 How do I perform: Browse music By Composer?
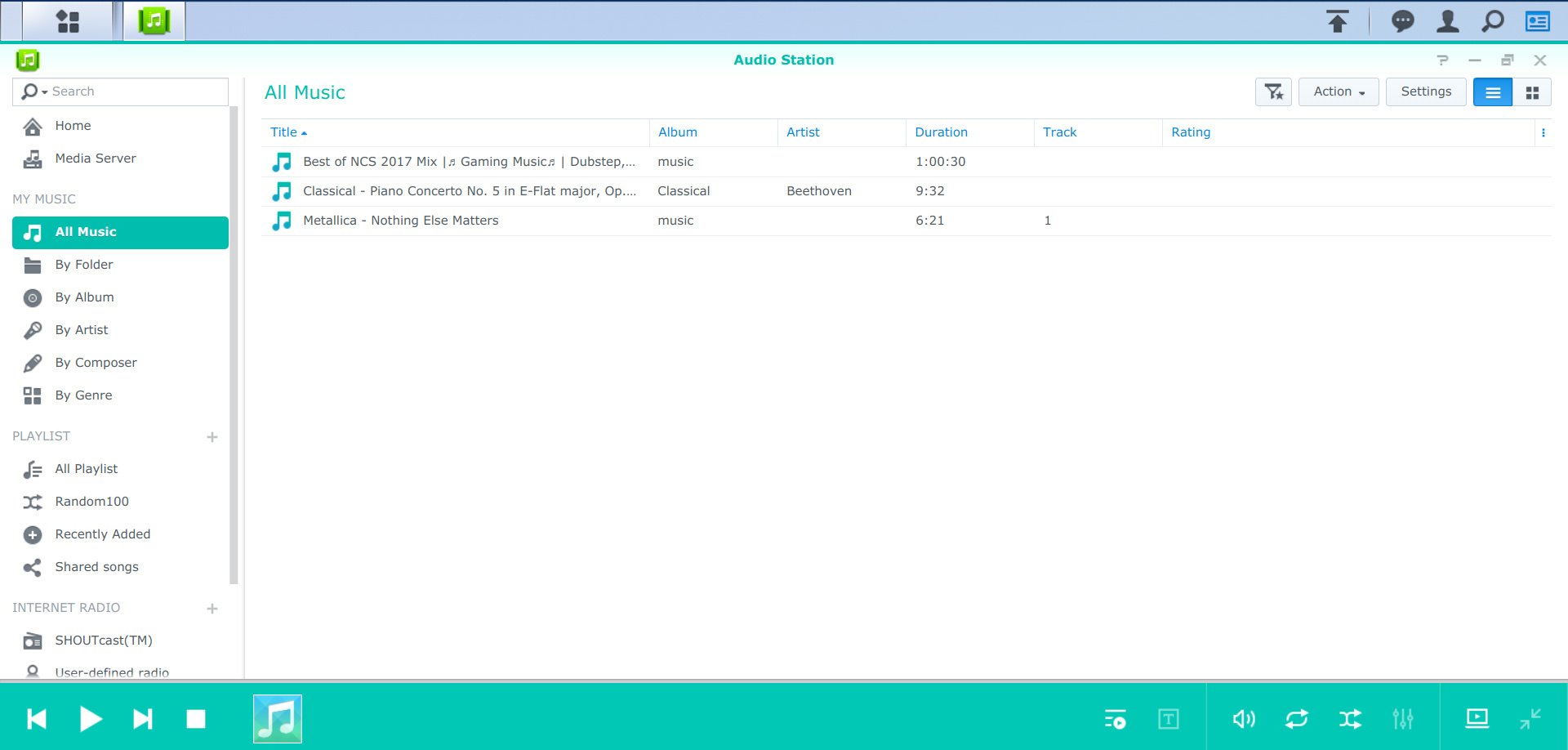(x=120, y=363)
